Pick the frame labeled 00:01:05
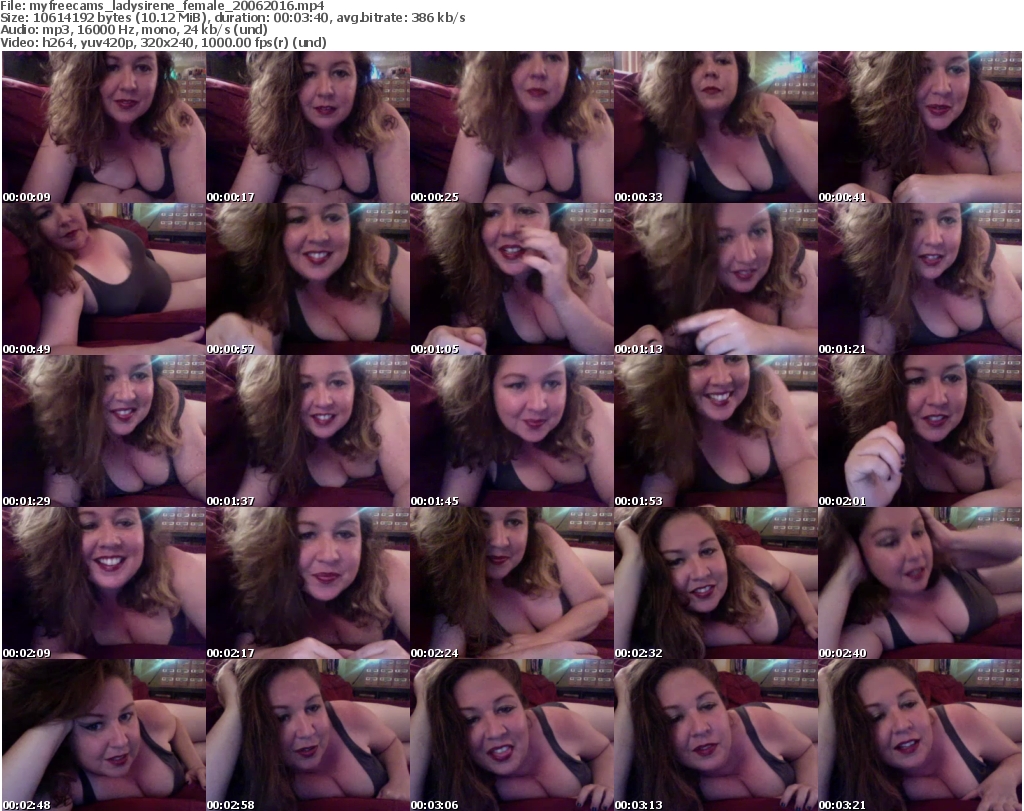 512,279
